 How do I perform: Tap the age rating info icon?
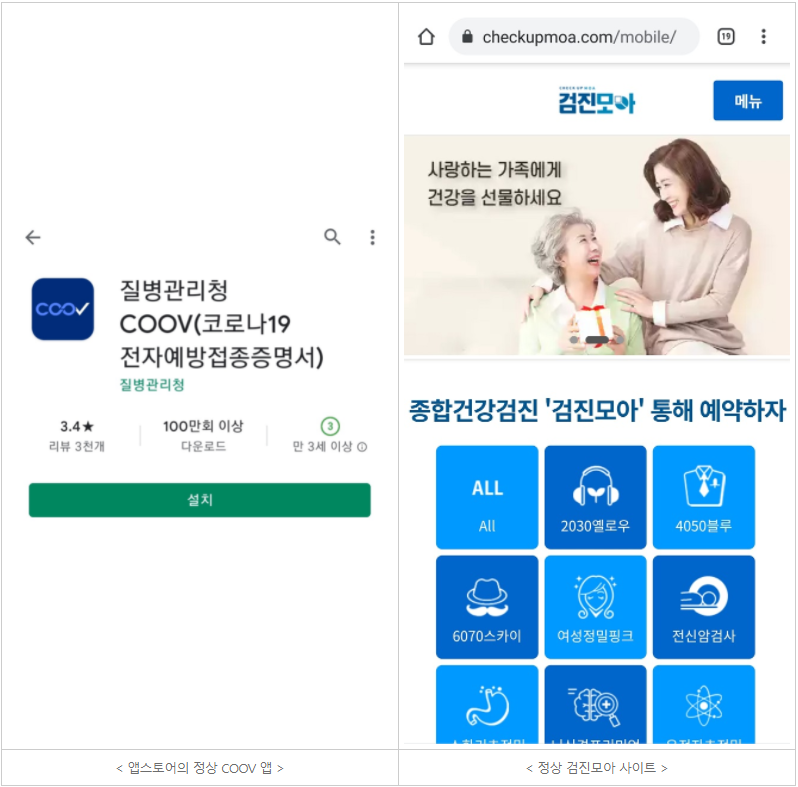click(362, 447)
